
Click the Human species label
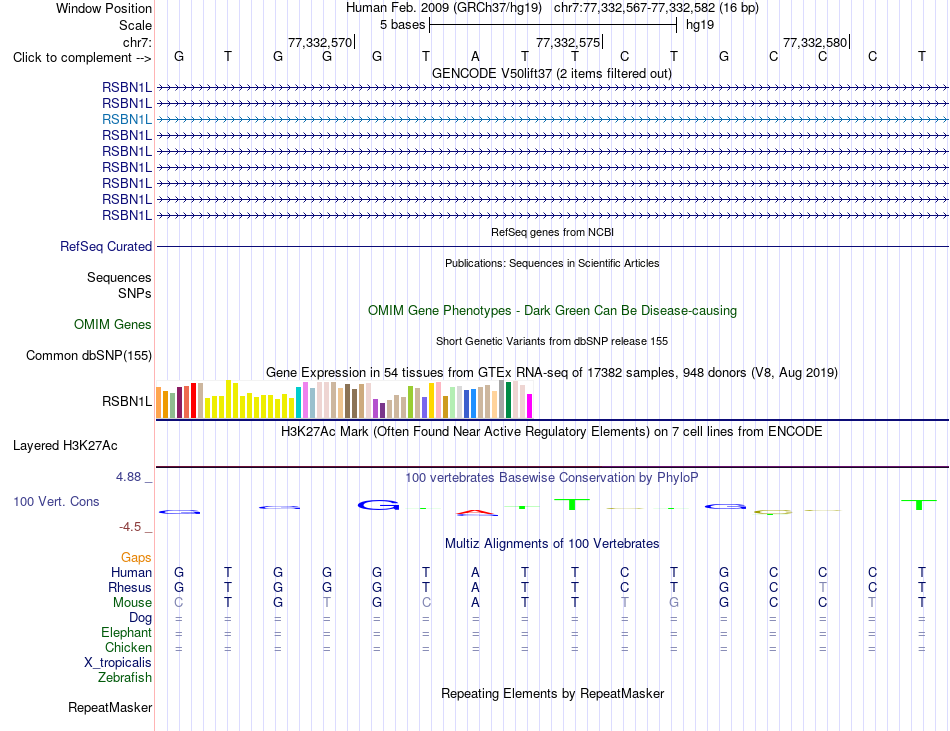point(131,572)
